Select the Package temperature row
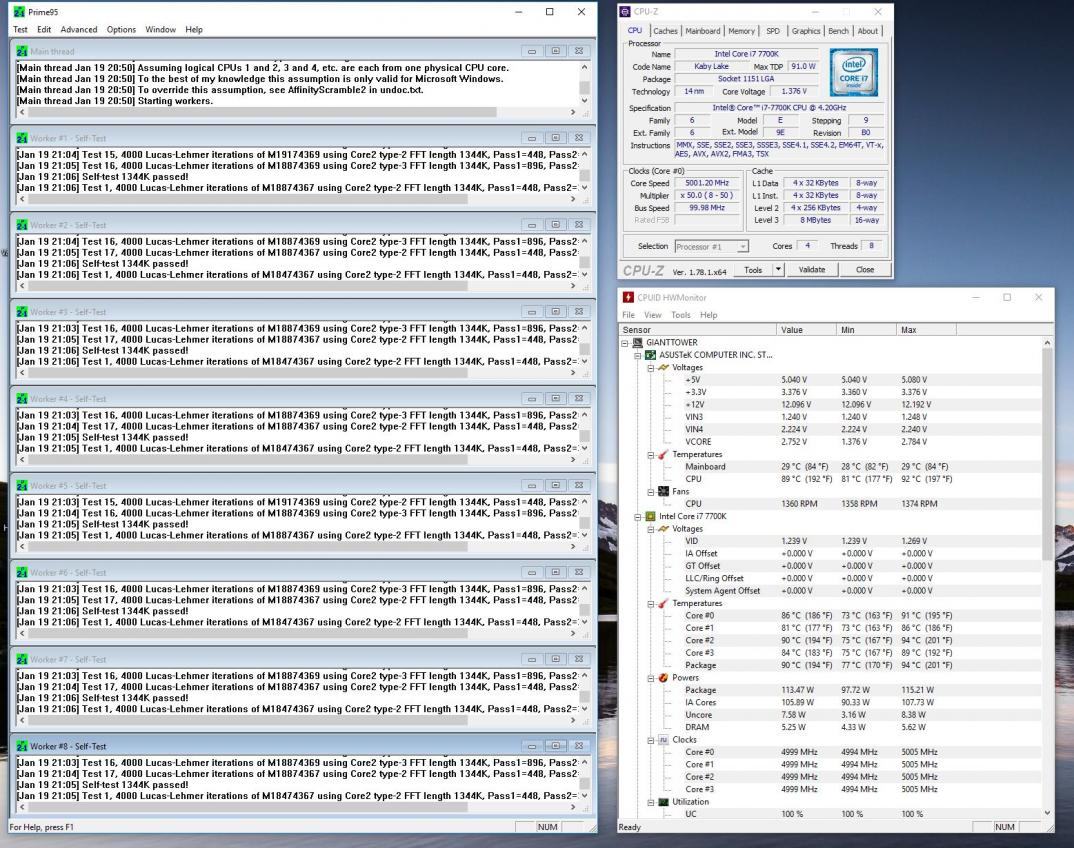The height and width of the screenshot is (848, 1074). [x=829, y=665]
